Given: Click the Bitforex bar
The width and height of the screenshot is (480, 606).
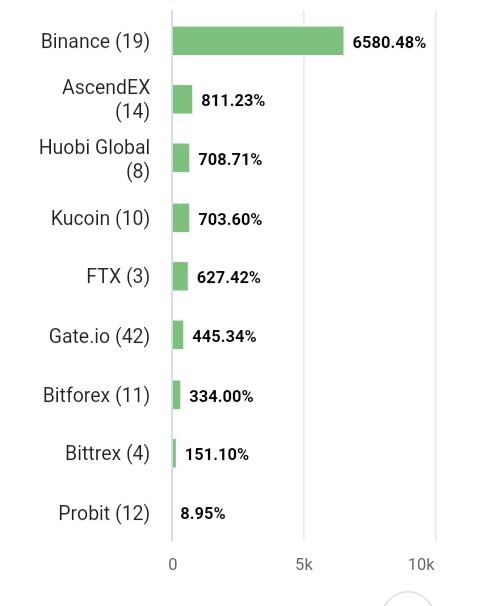Looking at the screenshot, I should [176, 395].
